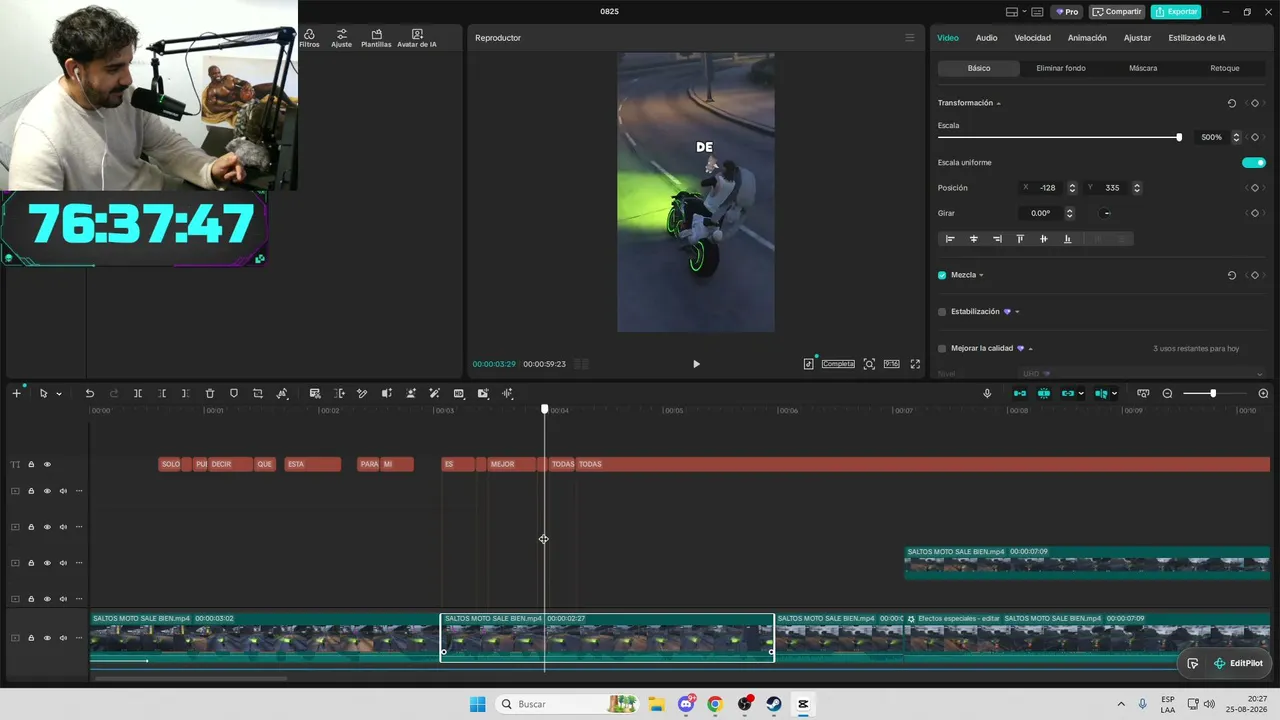Collapse the Mejorar la calidad section

click(x=1030, y=349)
